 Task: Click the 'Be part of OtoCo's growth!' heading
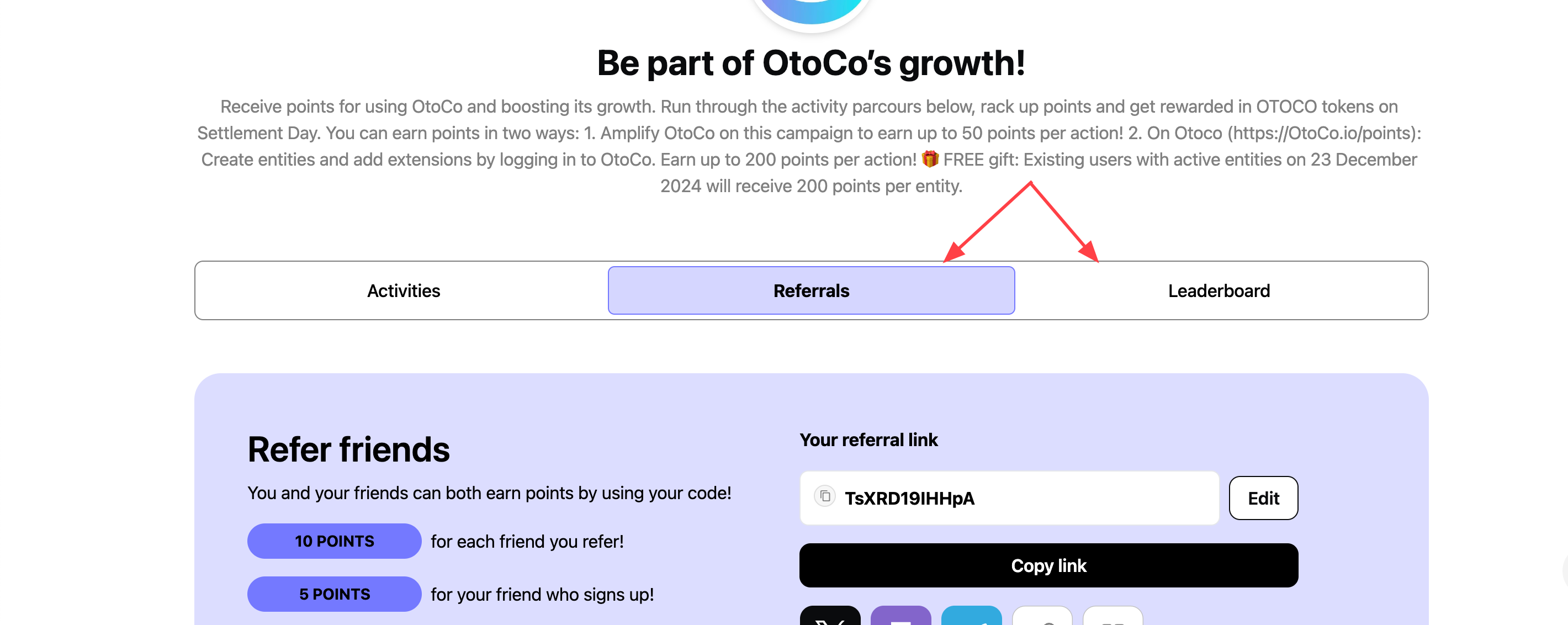(811, 63)
